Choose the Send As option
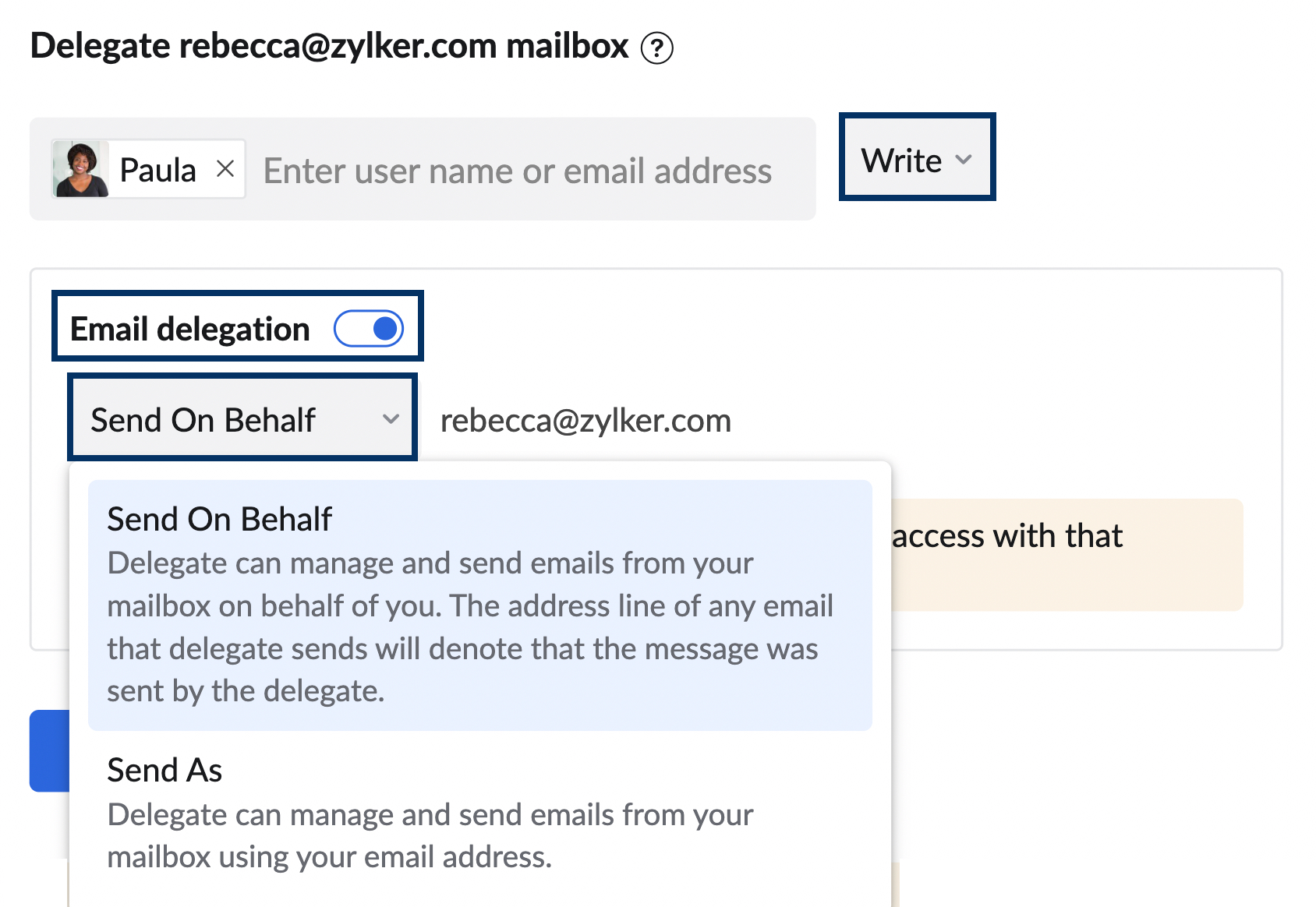Screen dimensions: 1316x907 click(x=164, y=770)
